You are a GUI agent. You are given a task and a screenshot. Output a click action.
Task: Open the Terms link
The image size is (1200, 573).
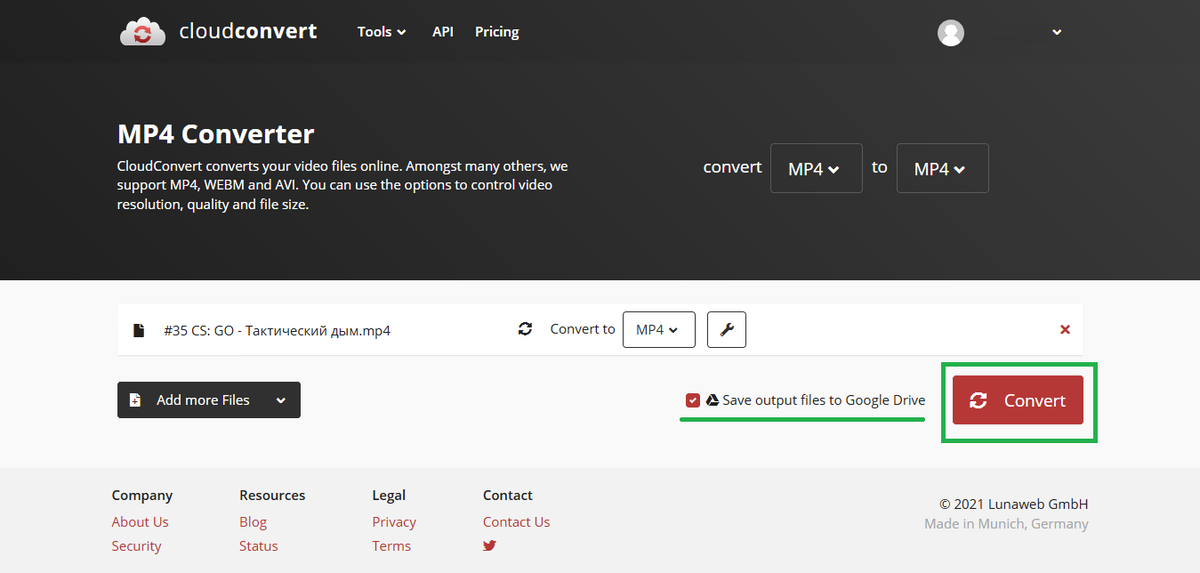point(391,546)
